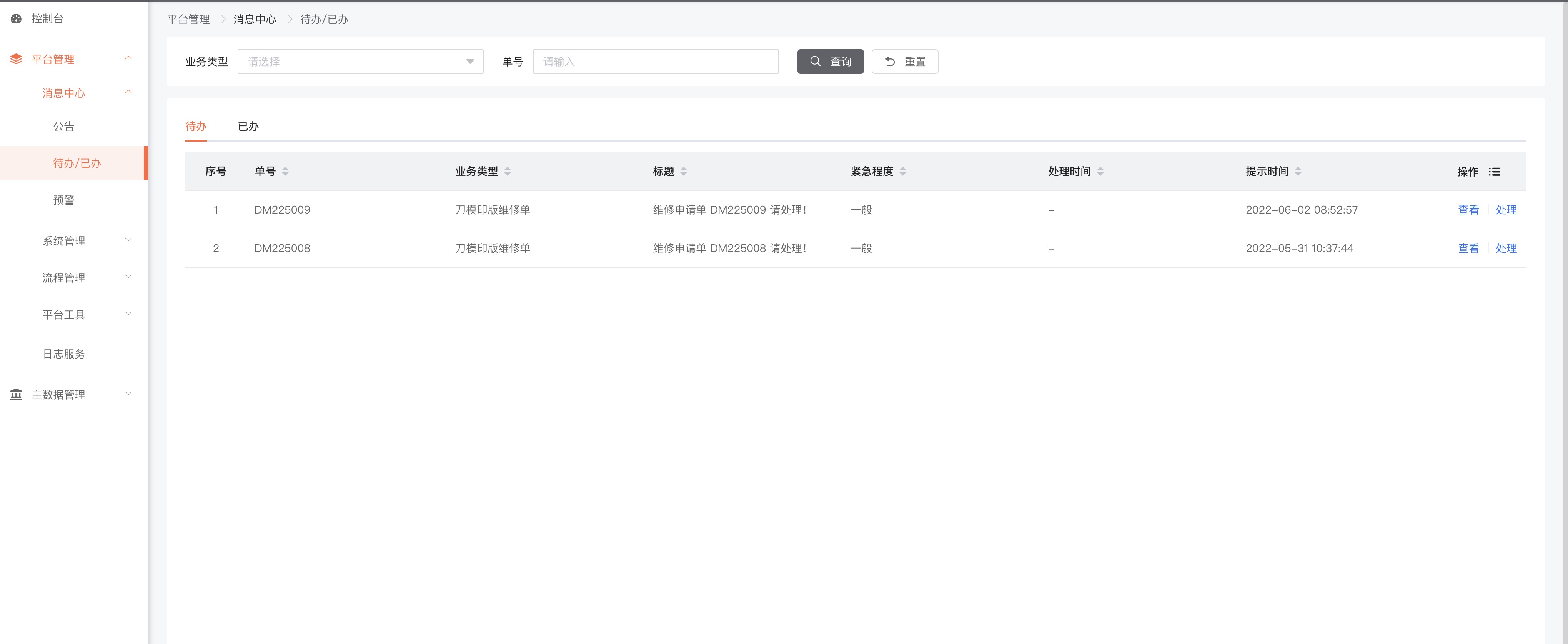Sort by 业务类型 column arrows
This screenshot has height=644, width=1568.
pyautogui.click(x=508, y=172)
